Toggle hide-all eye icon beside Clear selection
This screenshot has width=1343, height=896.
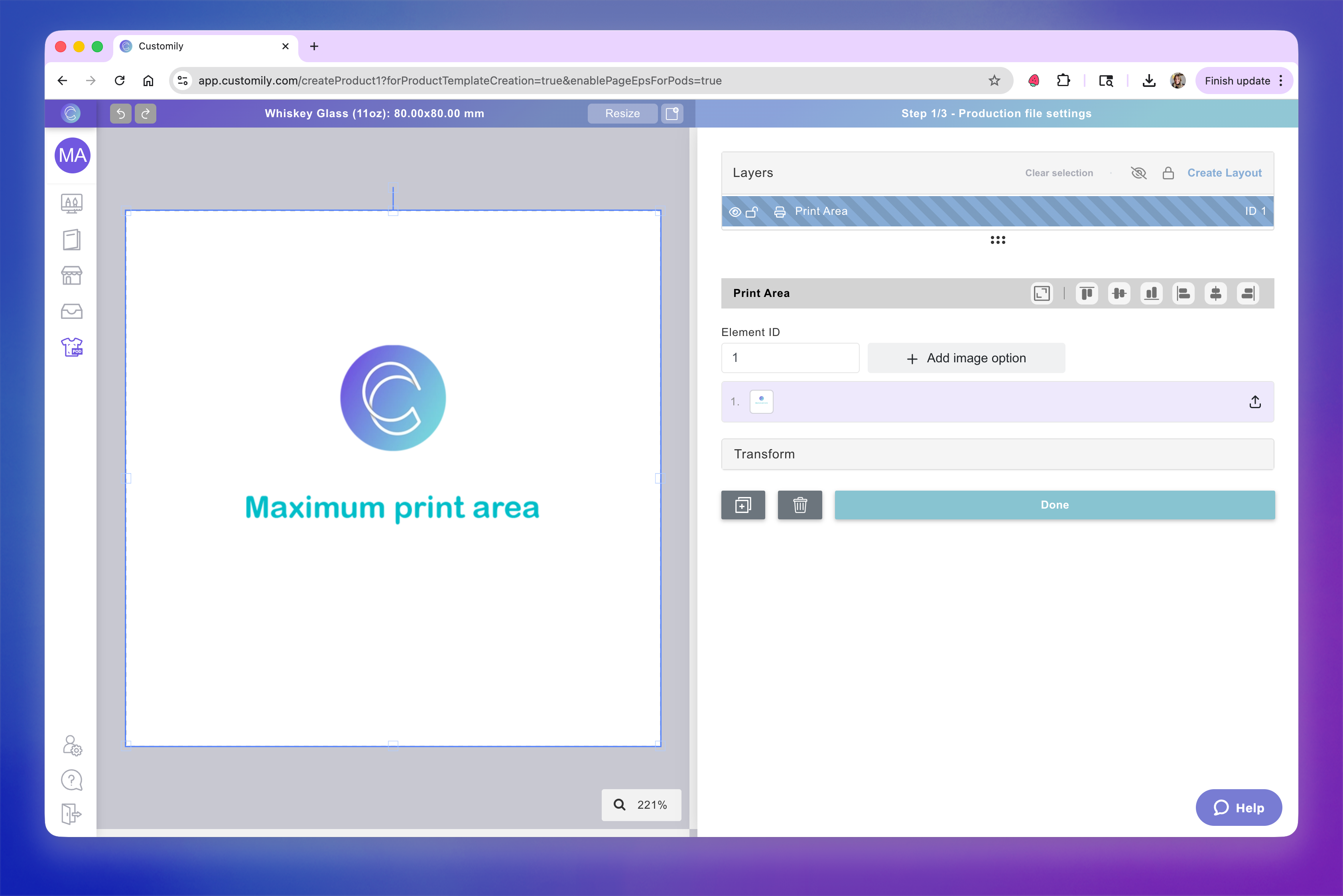1138,173
